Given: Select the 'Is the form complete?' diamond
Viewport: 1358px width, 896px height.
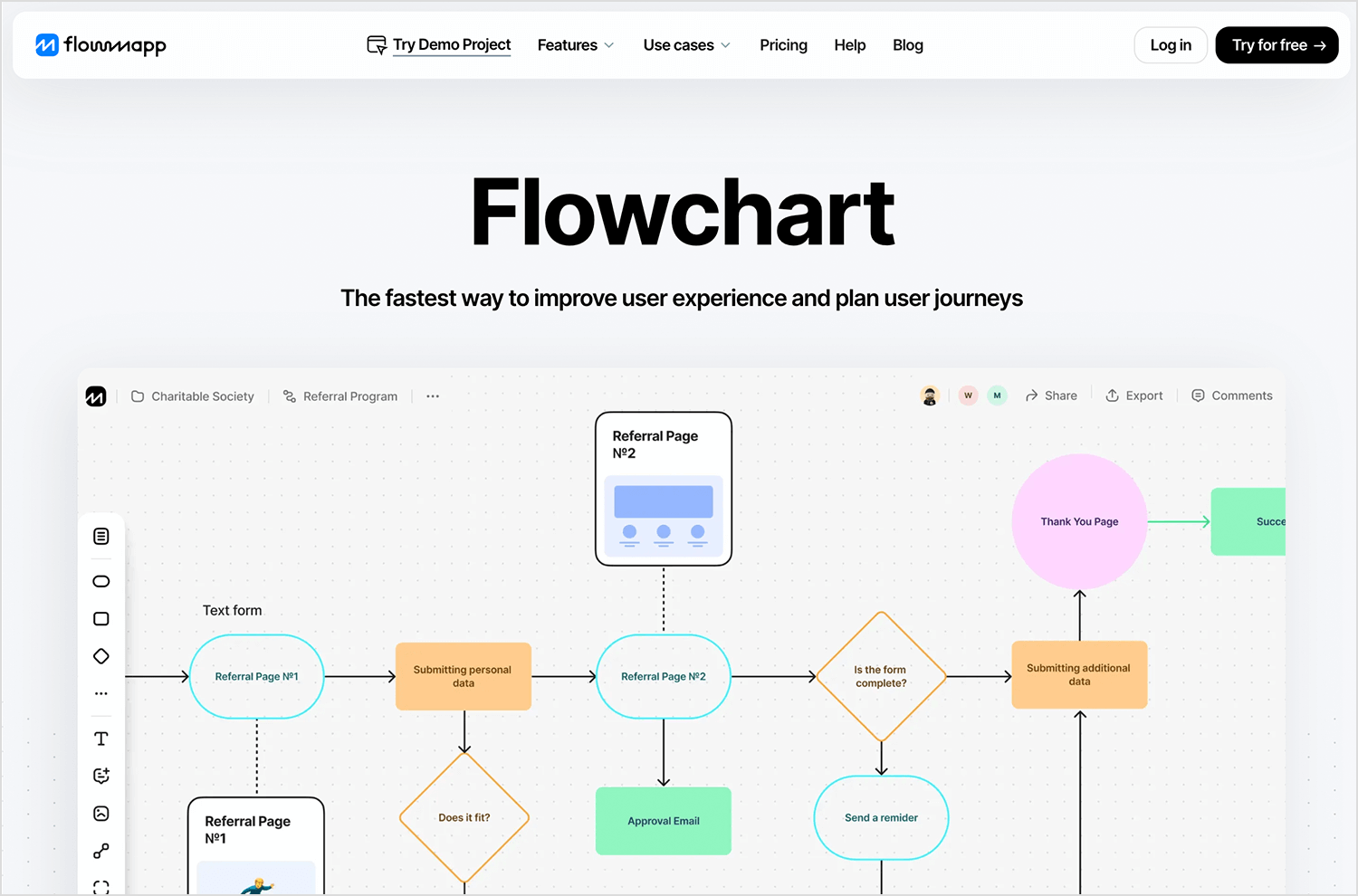Looking at the screenshot, I should pos(881,676).
